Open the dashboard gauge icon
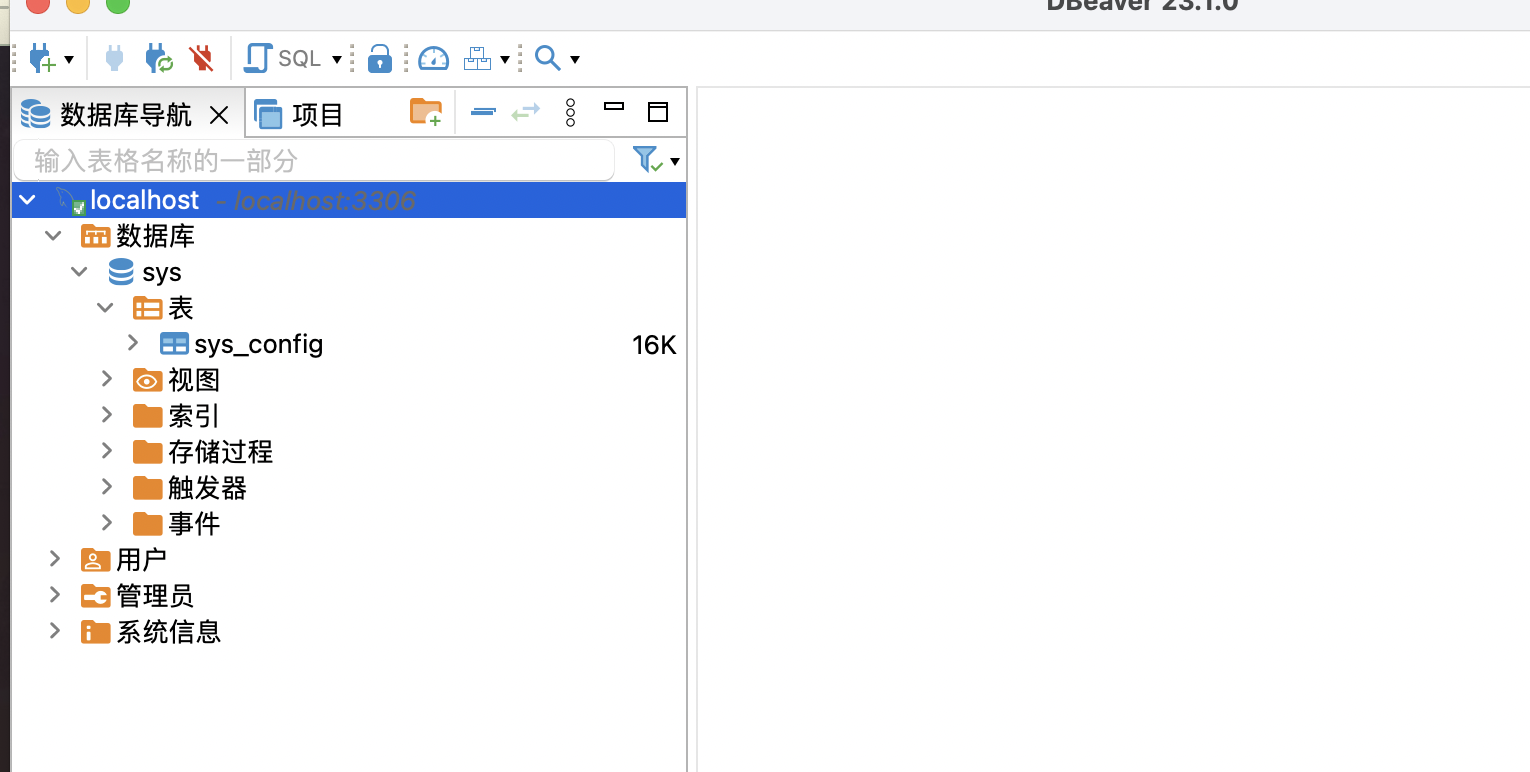 point(433,59)
